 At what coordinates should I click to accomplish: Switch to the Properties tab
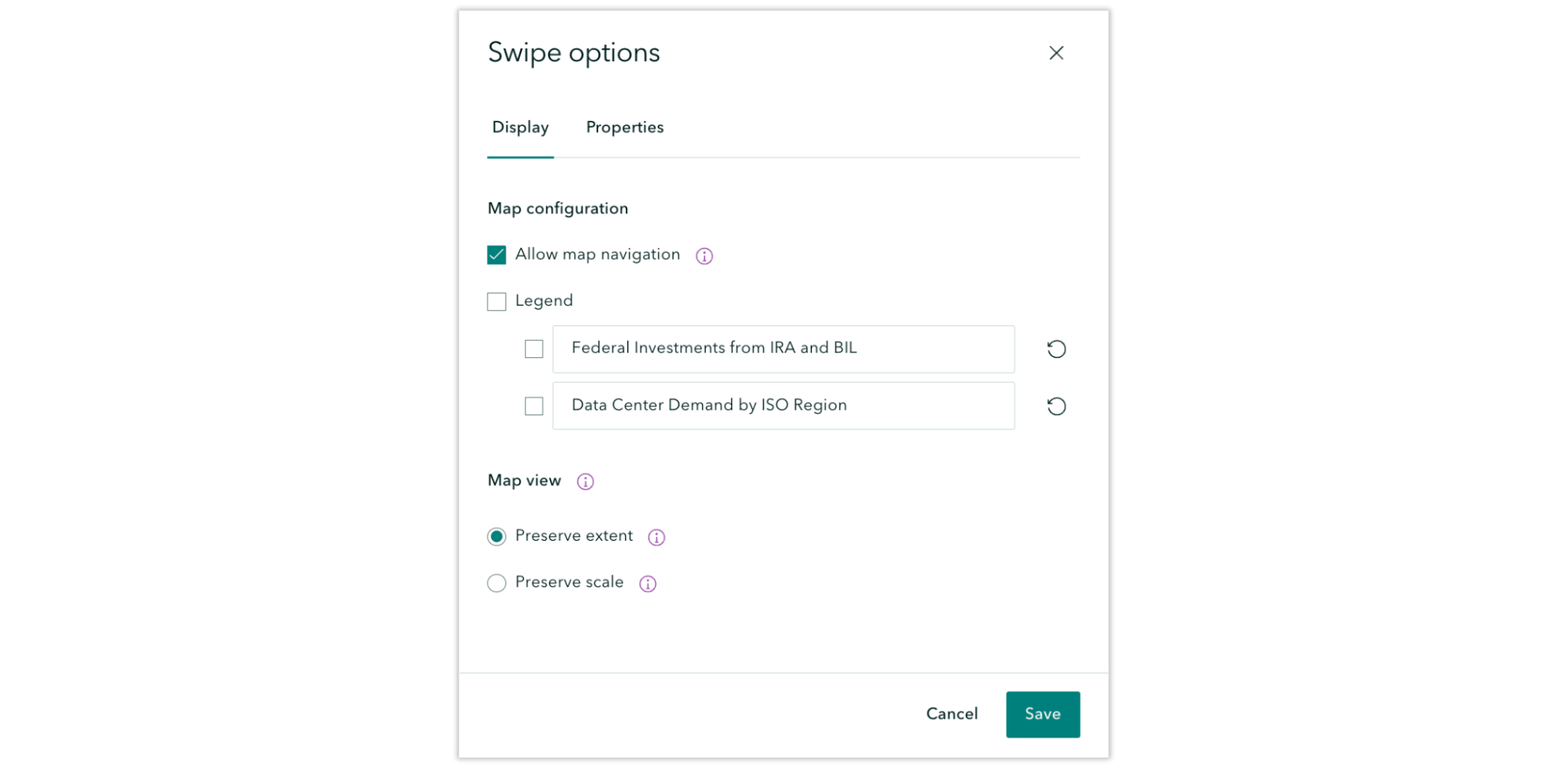[x=625, y=128]
